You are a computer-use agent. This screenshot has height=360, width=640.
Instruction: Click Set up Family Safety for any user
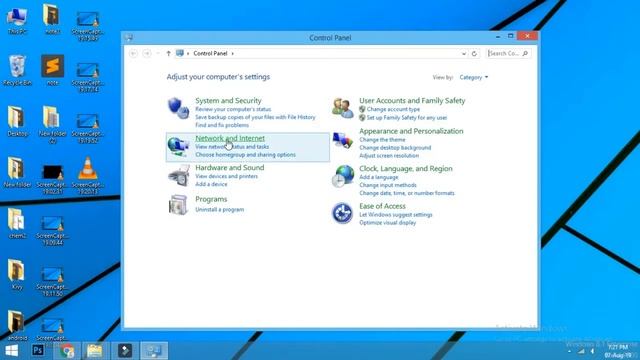[407, 118]
